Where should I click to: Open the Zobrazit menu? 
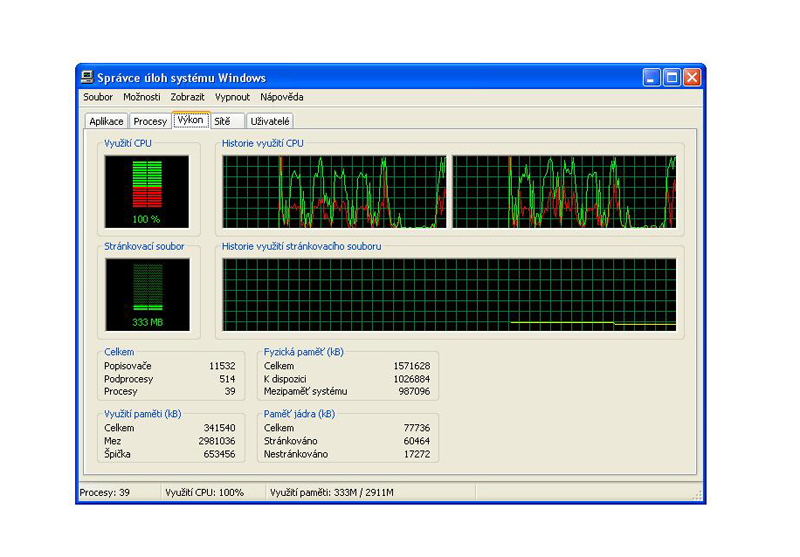click(187, 97)
